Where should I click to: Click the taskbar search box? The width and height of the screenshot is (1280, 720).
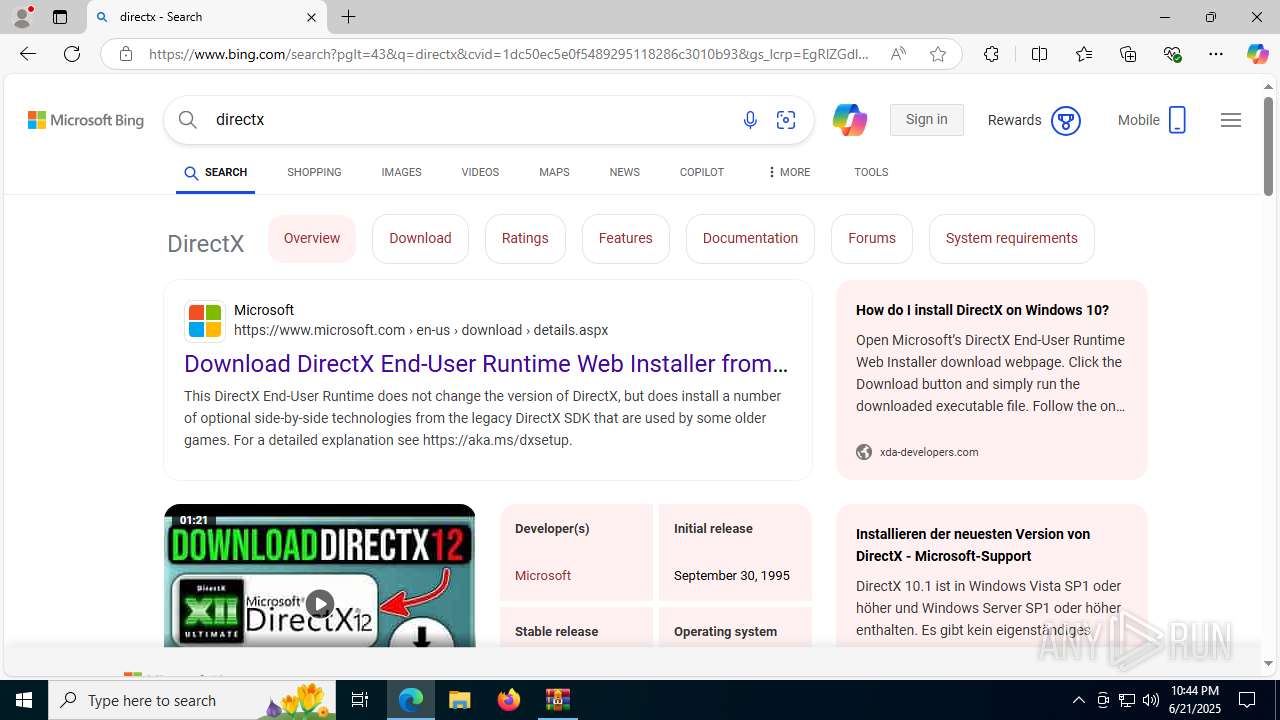pos(192,700)
